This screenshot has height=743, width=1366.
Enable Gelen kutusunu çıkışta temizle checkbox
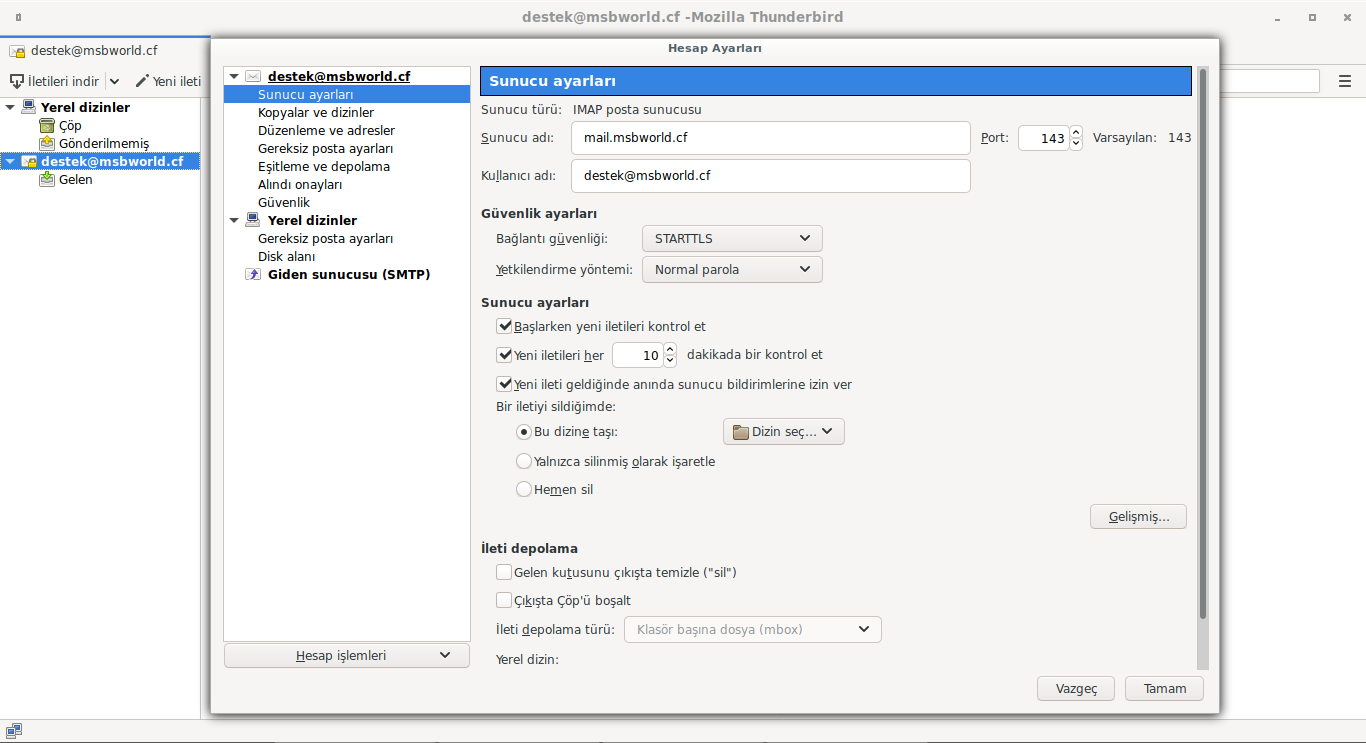coord(504,572)
